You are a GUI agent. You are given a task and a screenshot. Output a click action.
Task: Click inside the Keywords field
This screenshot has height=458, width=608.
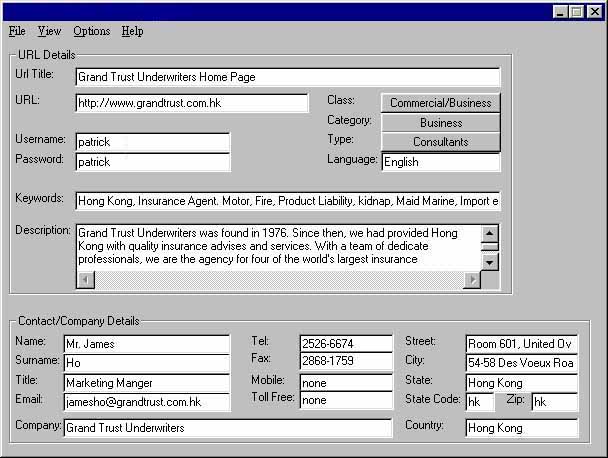(288, 201)
